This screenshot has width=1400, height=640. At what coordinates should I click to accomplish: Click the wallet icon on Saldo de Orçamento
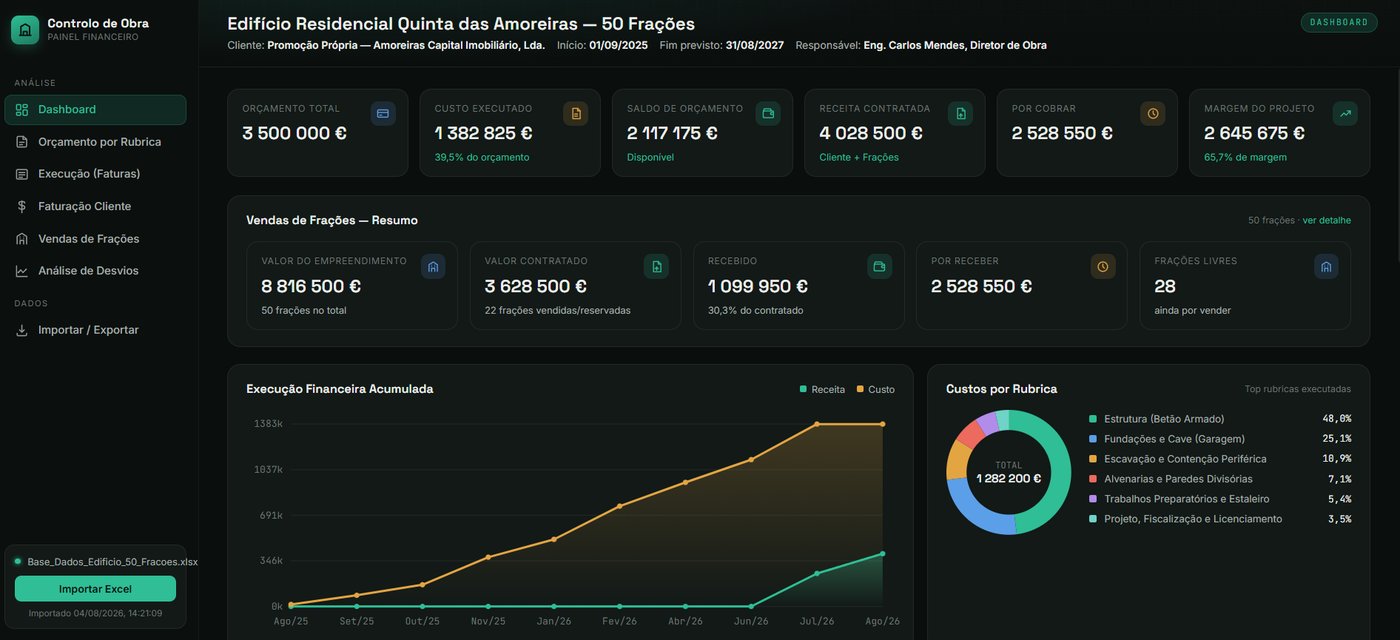click(768, 114)
